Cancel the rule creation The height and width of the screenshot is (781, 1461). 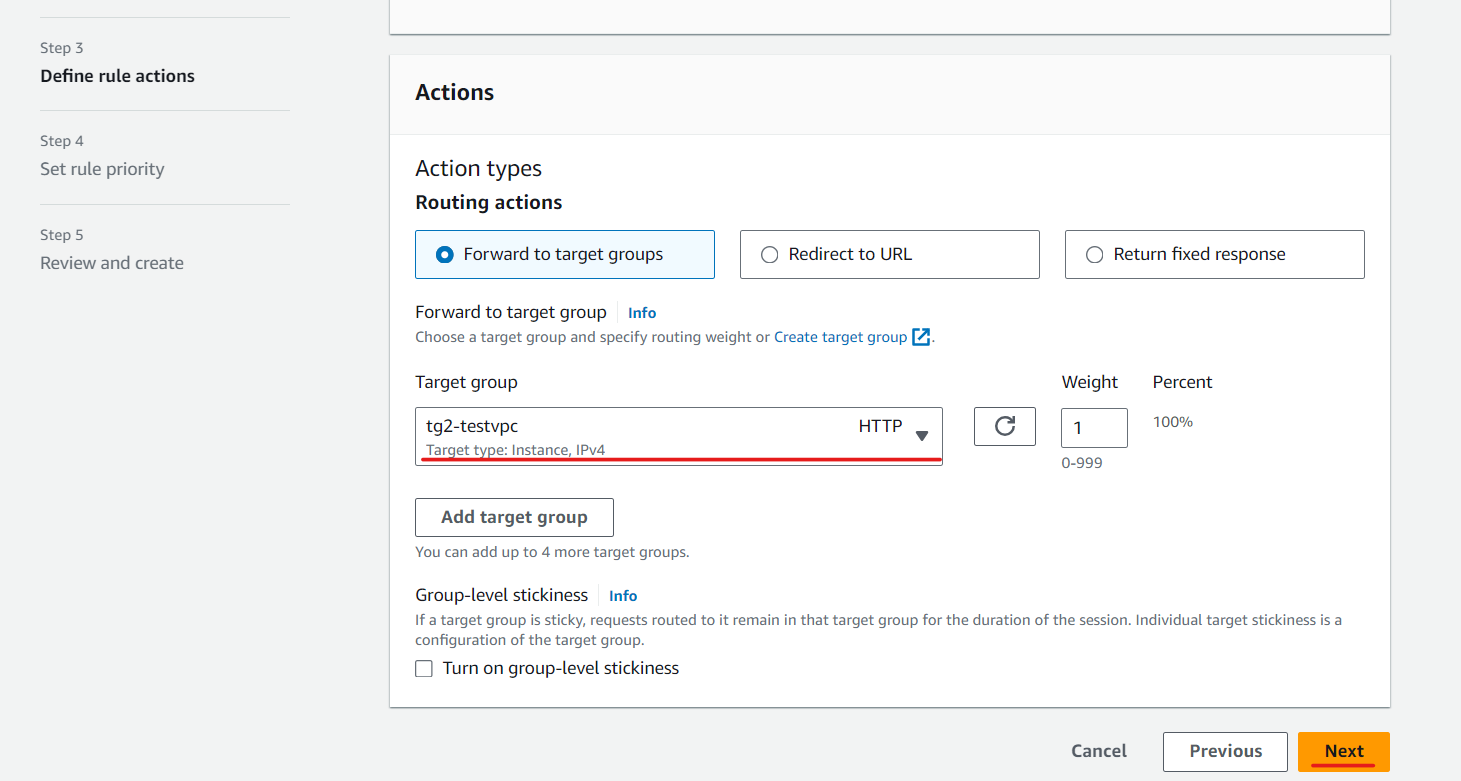[1099, 751]
